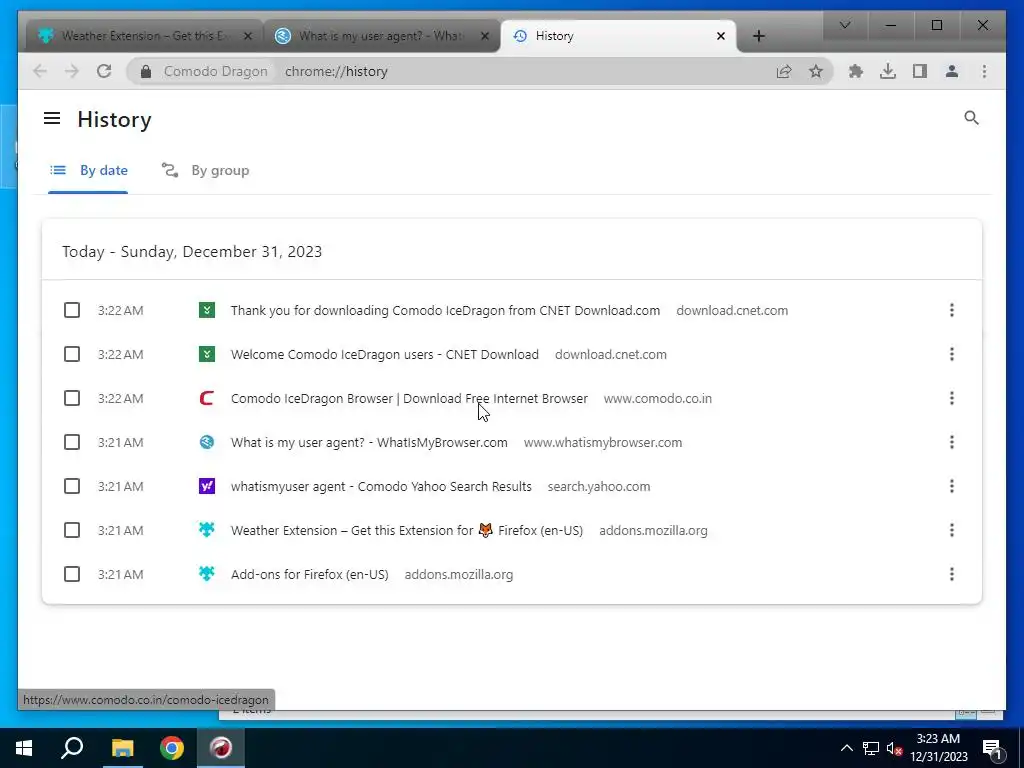Check the 'whatismyuser agent' Yahoo entry
Screen dimensions: 1024x768
coord(72,486)
